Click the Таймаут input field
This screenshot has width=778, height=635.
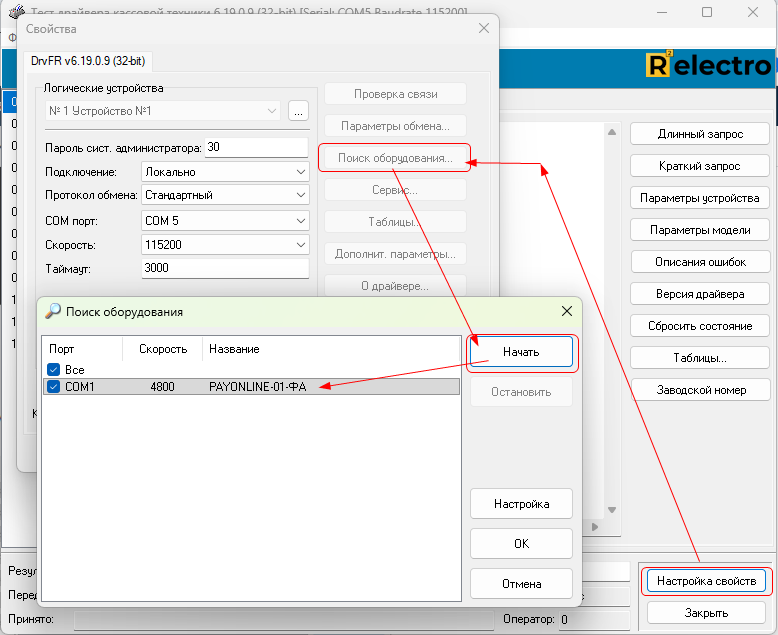(x=225, y=268)
